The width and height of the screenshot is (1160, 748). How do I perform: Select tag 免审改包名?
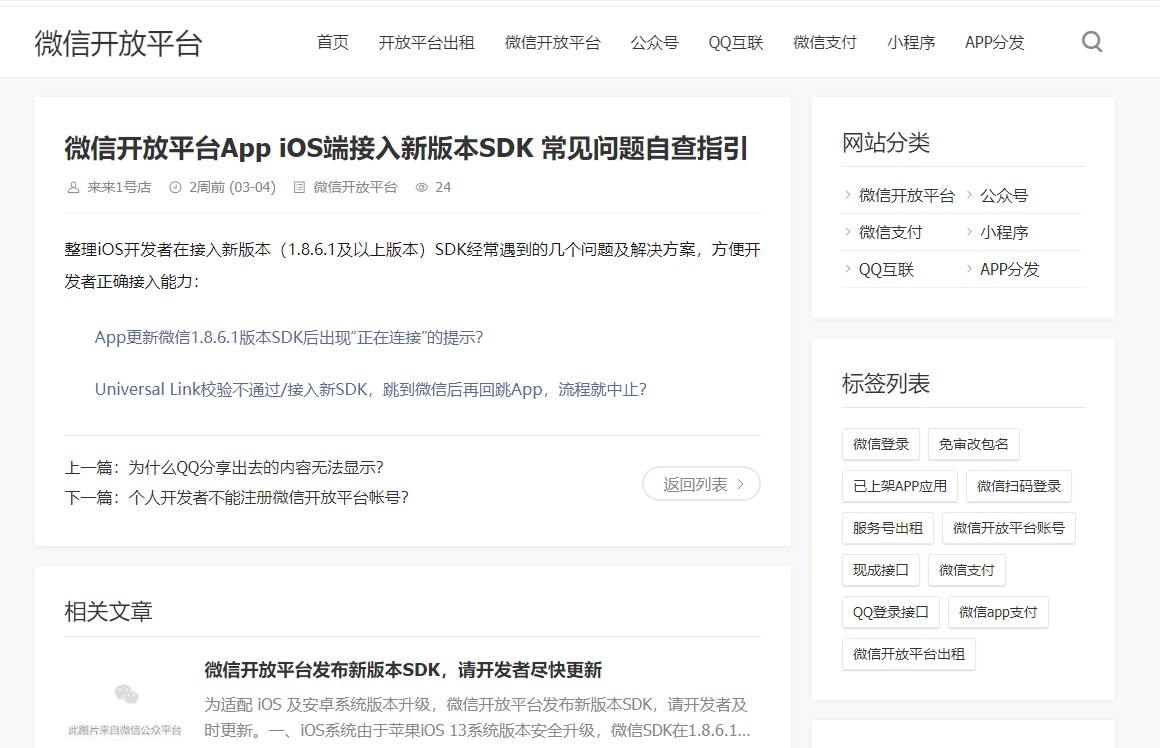coord(974,444)
